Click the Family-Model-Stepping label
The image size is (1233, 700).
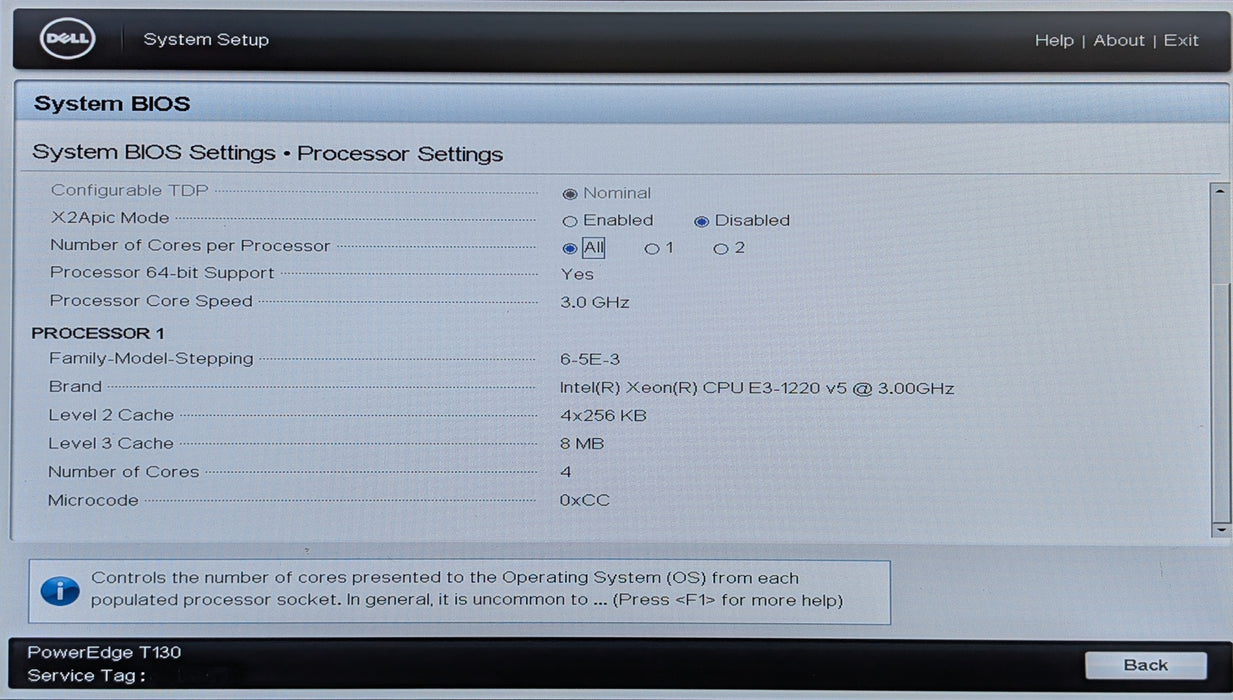click(x=151, y=358)
